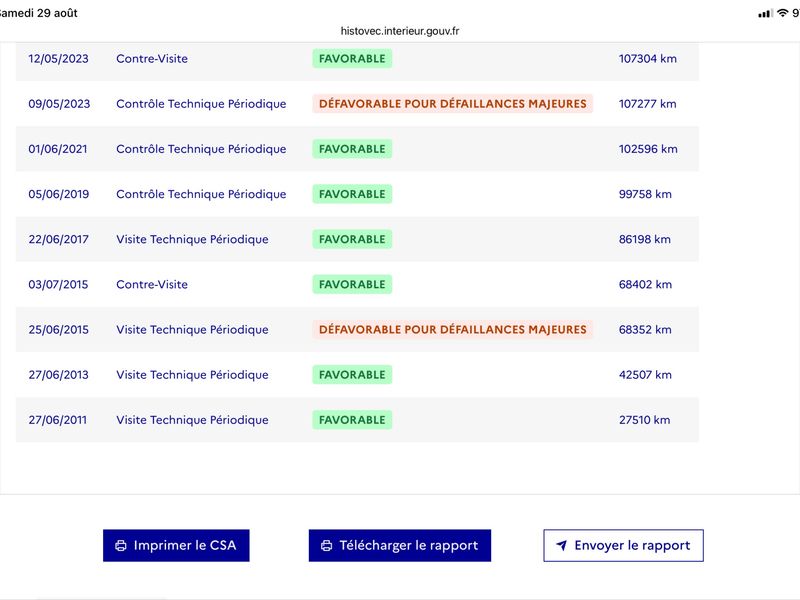Tap the Wi-Fi status icon
800x600 pixels.
[782, 13]
